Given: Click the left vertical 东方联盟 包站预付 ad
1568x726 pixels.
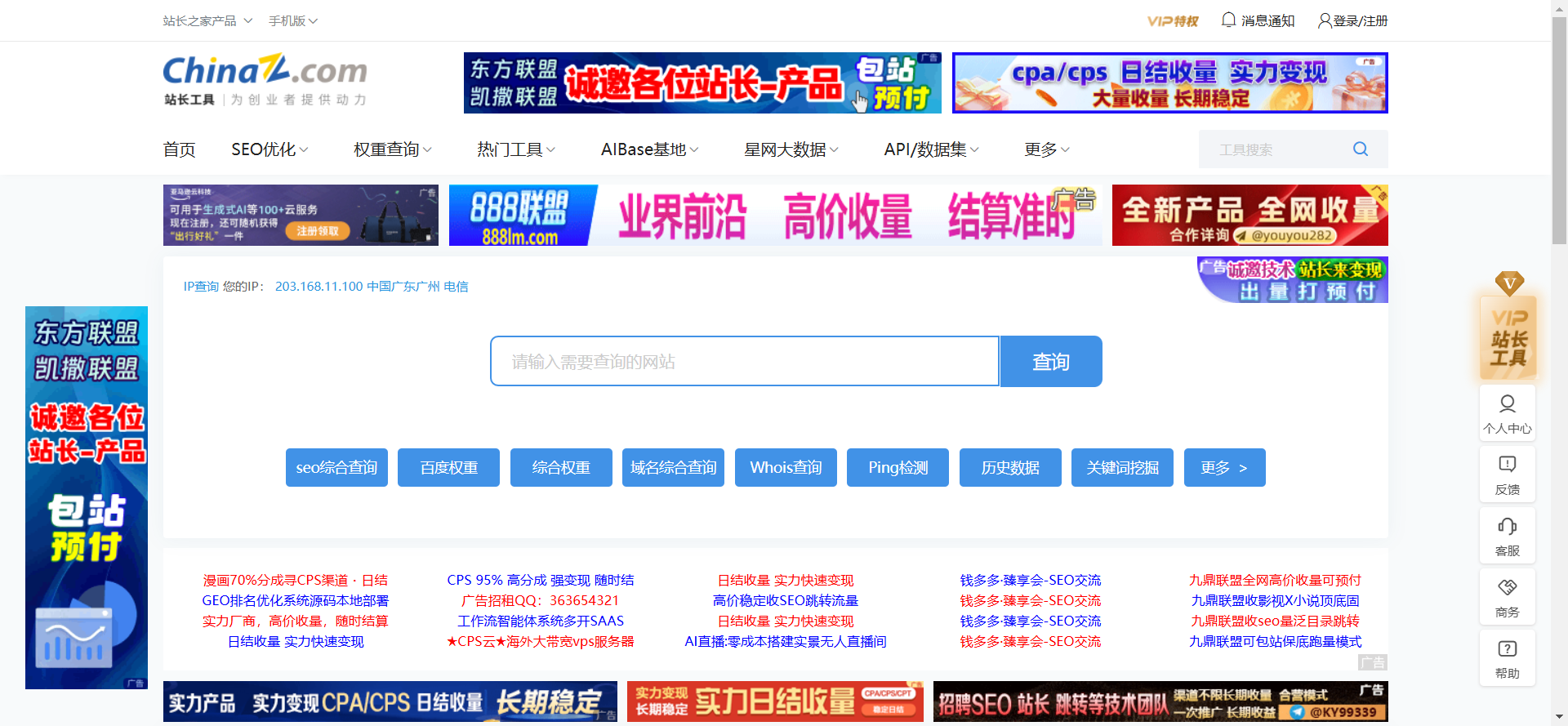Looking at the screenshot, I should click(87, 497).
